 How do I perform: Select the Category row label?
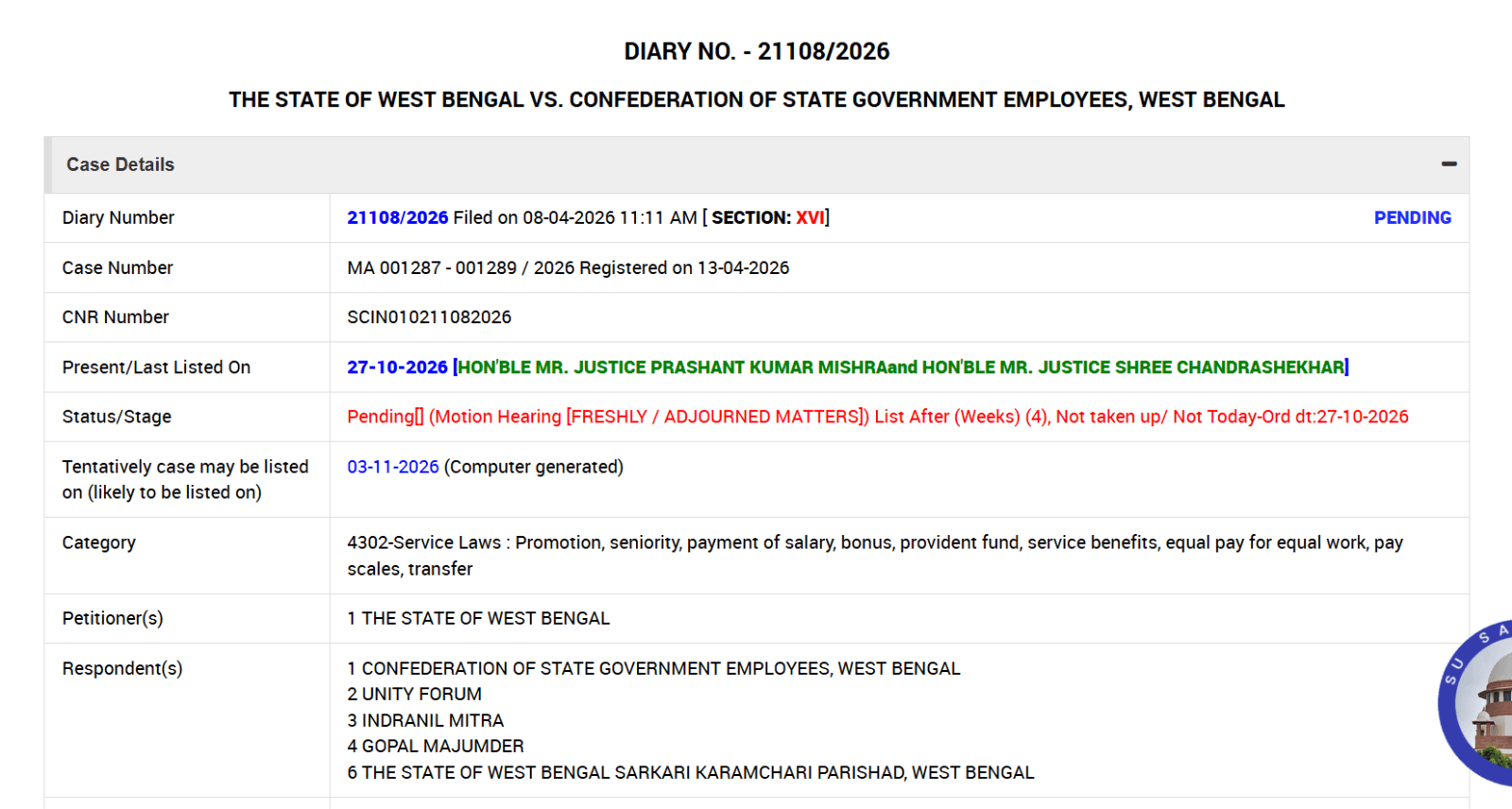click(x=99, y=542)
